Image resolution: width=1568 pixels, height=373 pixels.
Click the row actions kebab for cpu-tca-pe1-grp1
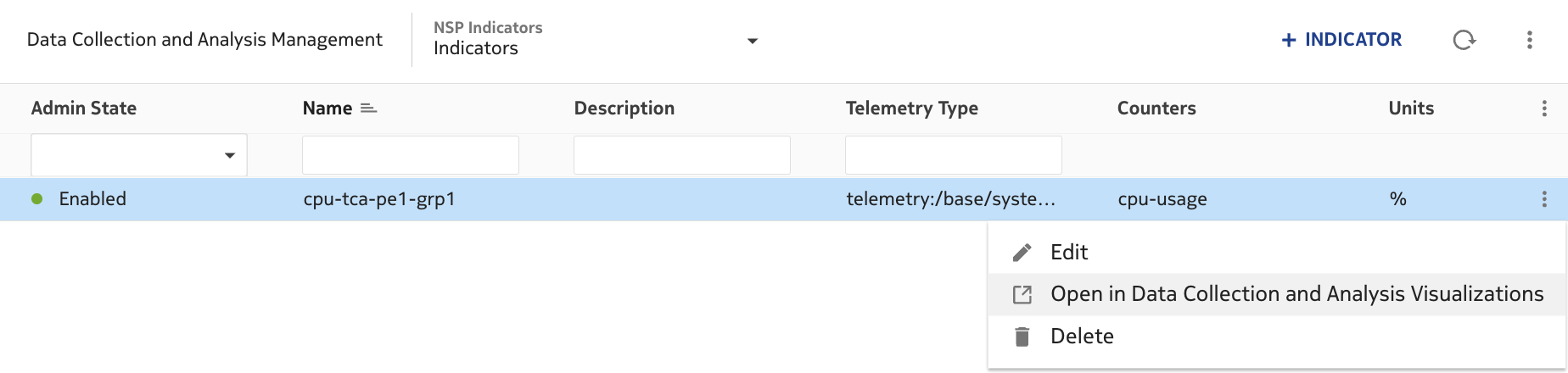pos(1543,199)
